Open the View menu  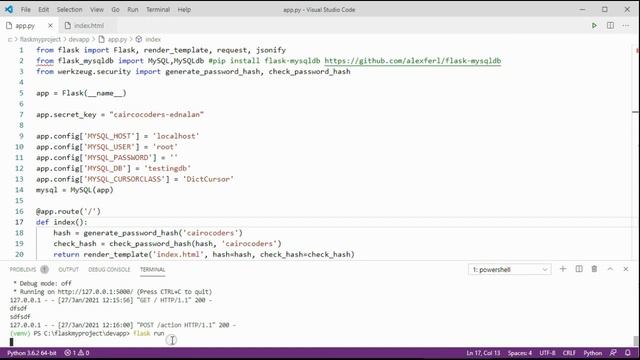point(97,9)
